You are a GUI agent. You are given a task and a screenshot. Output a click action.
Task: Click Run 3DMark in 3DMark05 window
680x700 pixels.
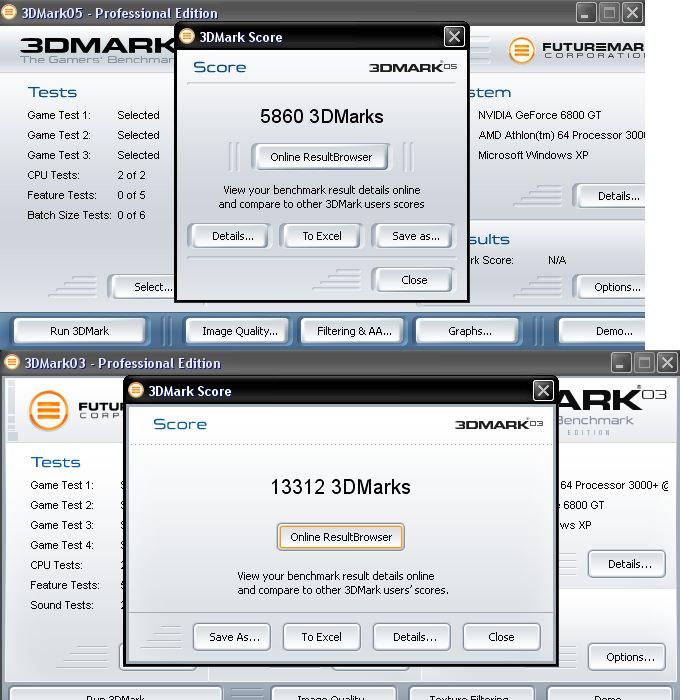[x=79, y=331]
